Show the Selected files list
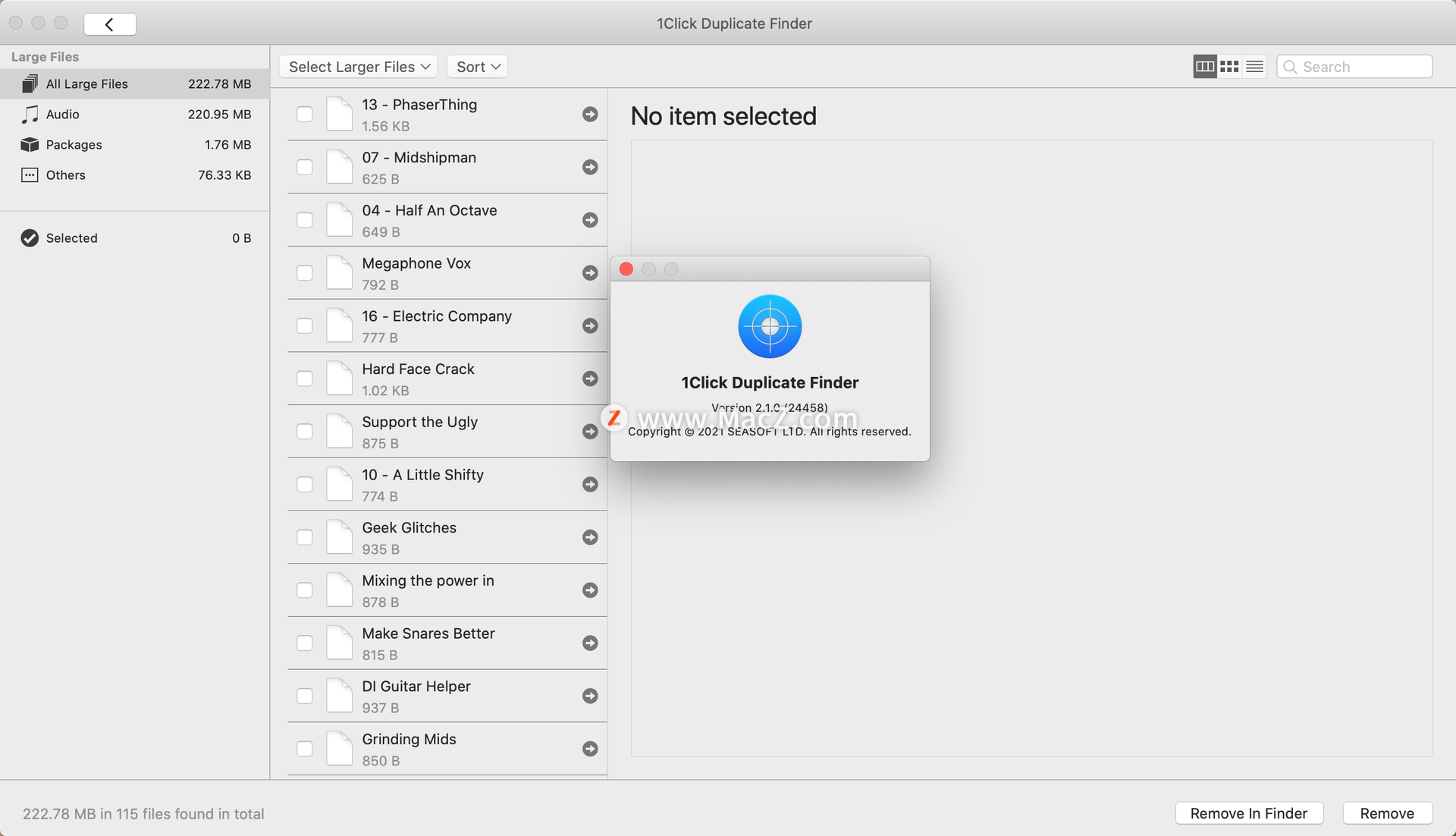1456x836 pixels. coord(135,238)
